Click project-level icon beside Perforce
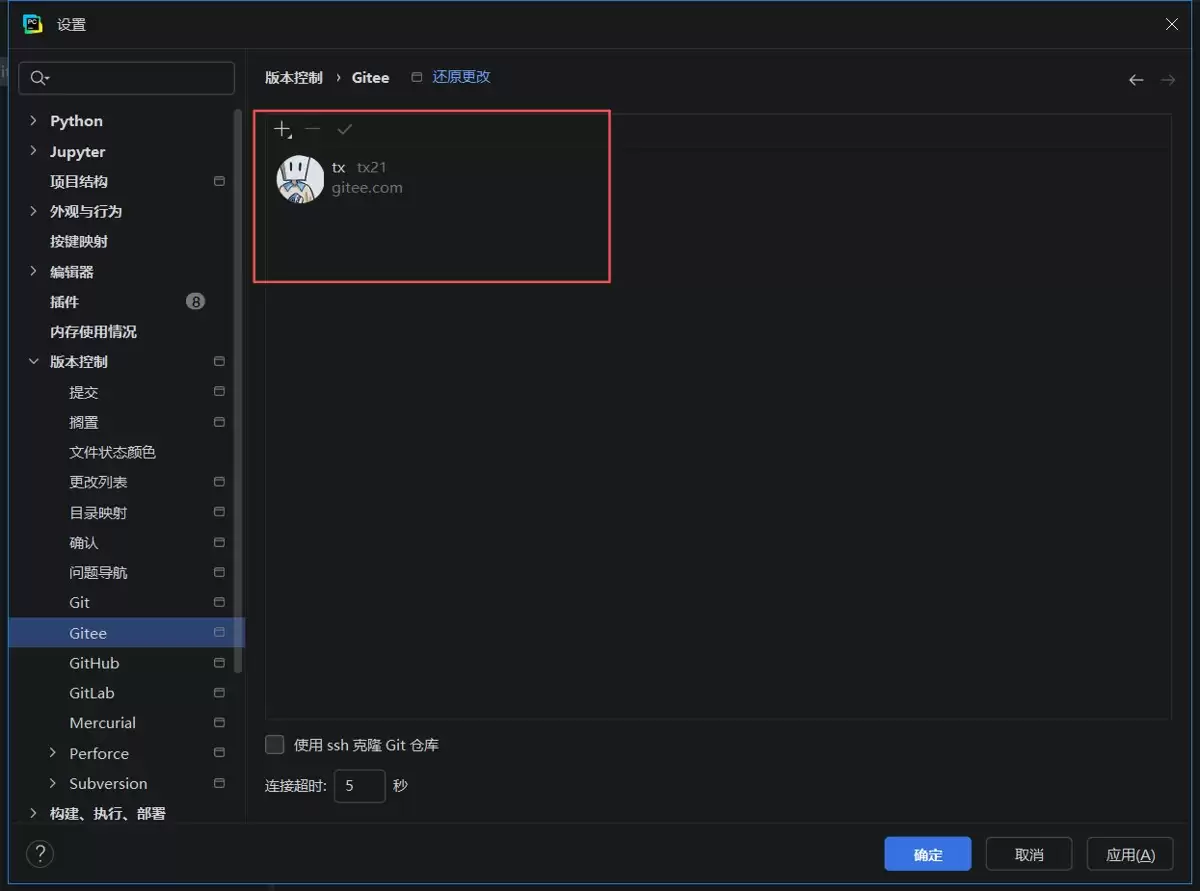The height and width of the screenshot is (891, 1200). (219, 753)
